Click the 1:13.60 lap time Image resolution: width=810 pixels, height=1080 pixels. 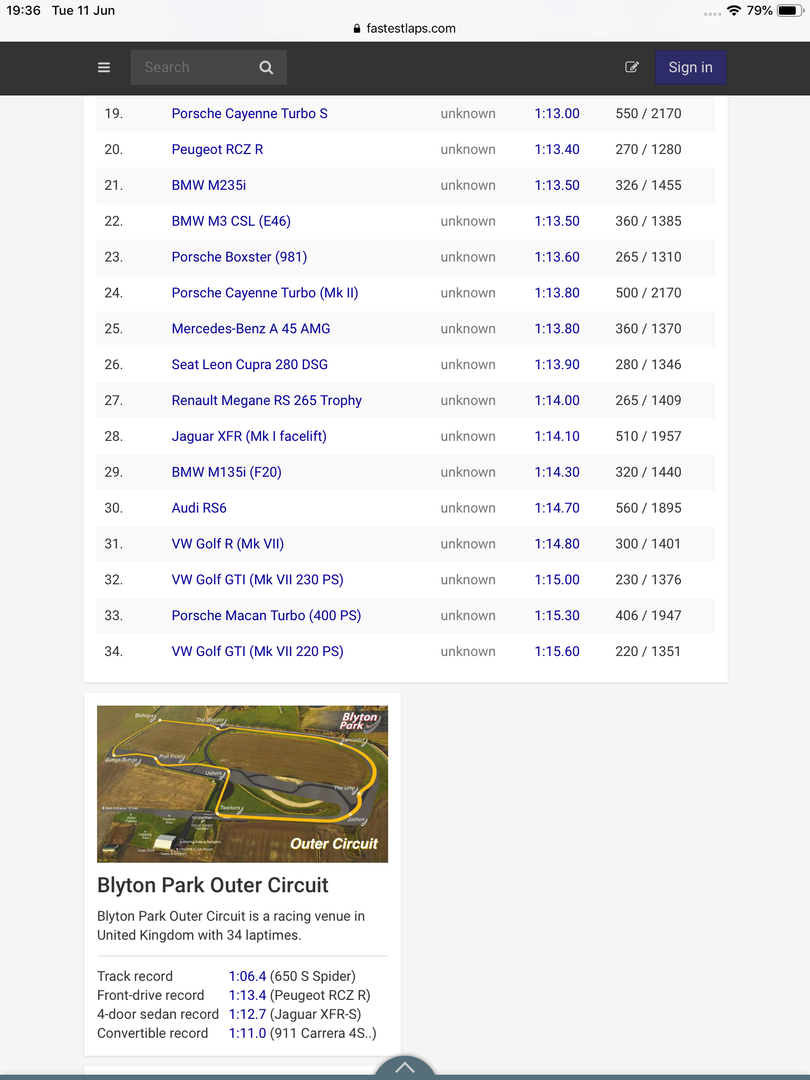(x=557, y=257)
